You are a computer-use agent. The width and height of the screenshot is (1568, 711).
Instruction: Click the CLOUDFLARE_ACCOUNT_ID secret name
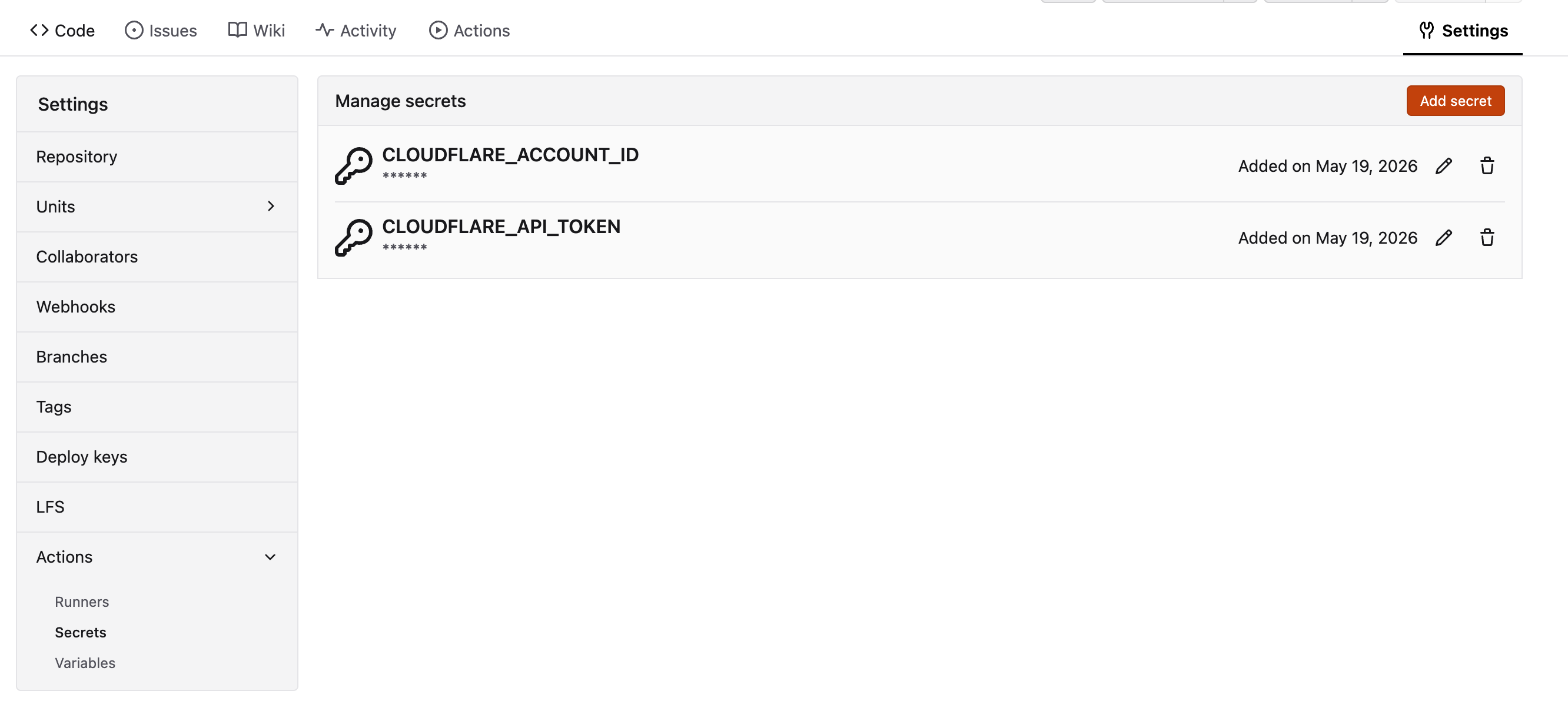pos(510,155)
